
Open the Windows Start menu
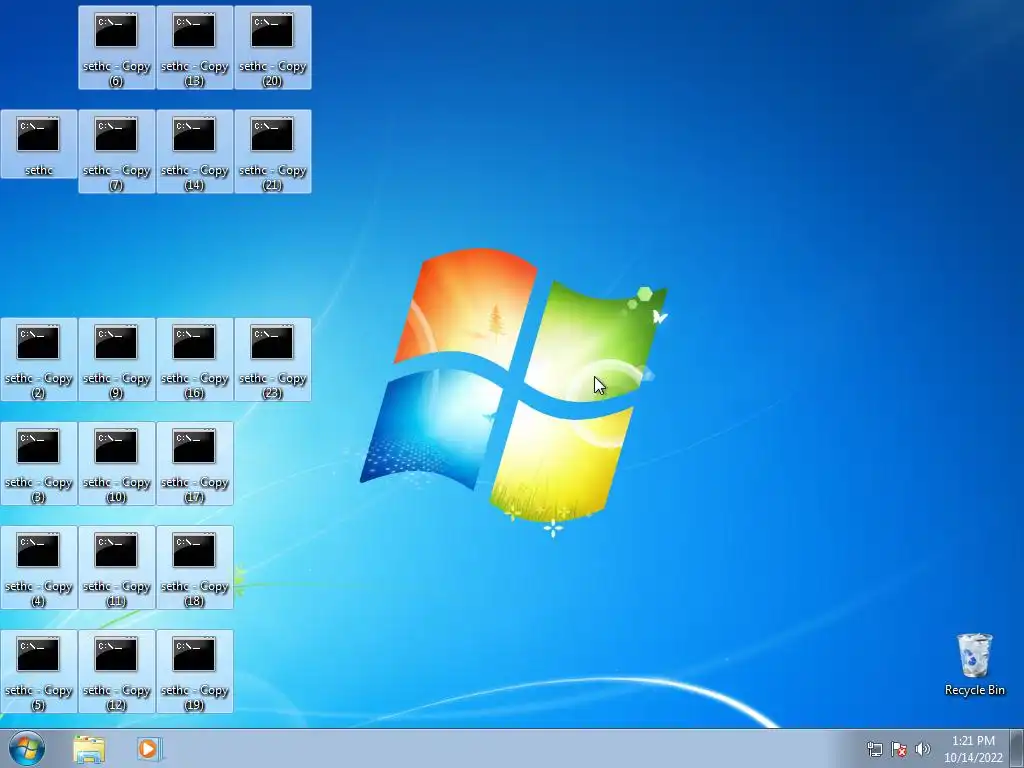click(x=27, y=748)
